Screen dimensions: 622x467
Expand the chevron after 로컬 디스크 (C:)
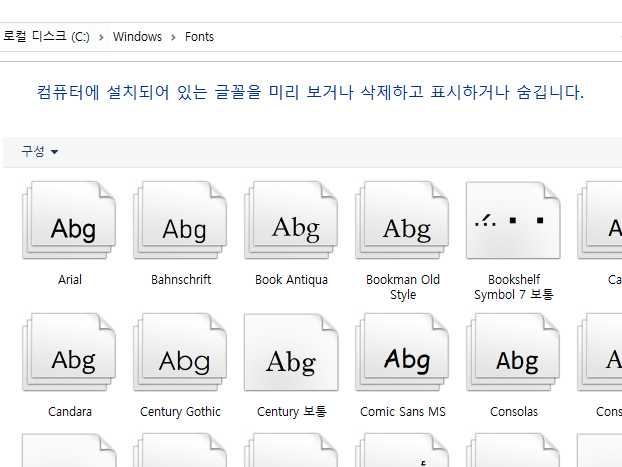[x=102, y=37]
